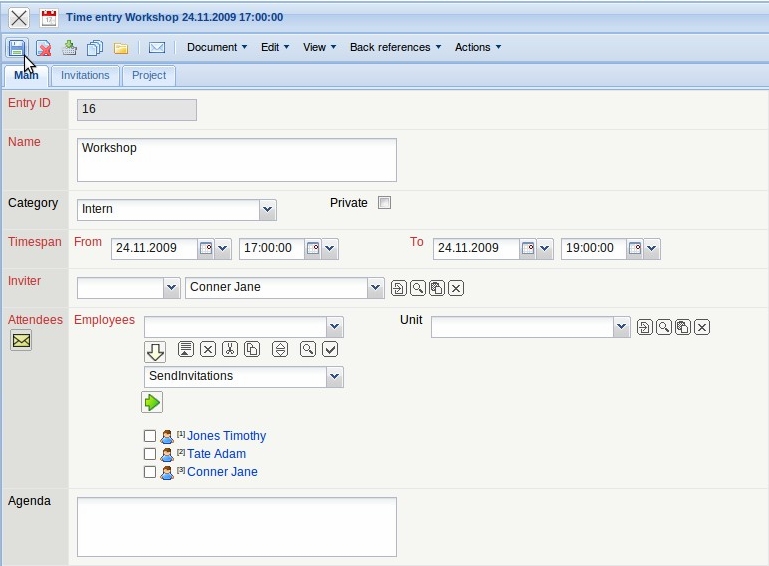Open the Conner Jane attendee link
This screenshot has width=769, height=566.
pos(222,472)
